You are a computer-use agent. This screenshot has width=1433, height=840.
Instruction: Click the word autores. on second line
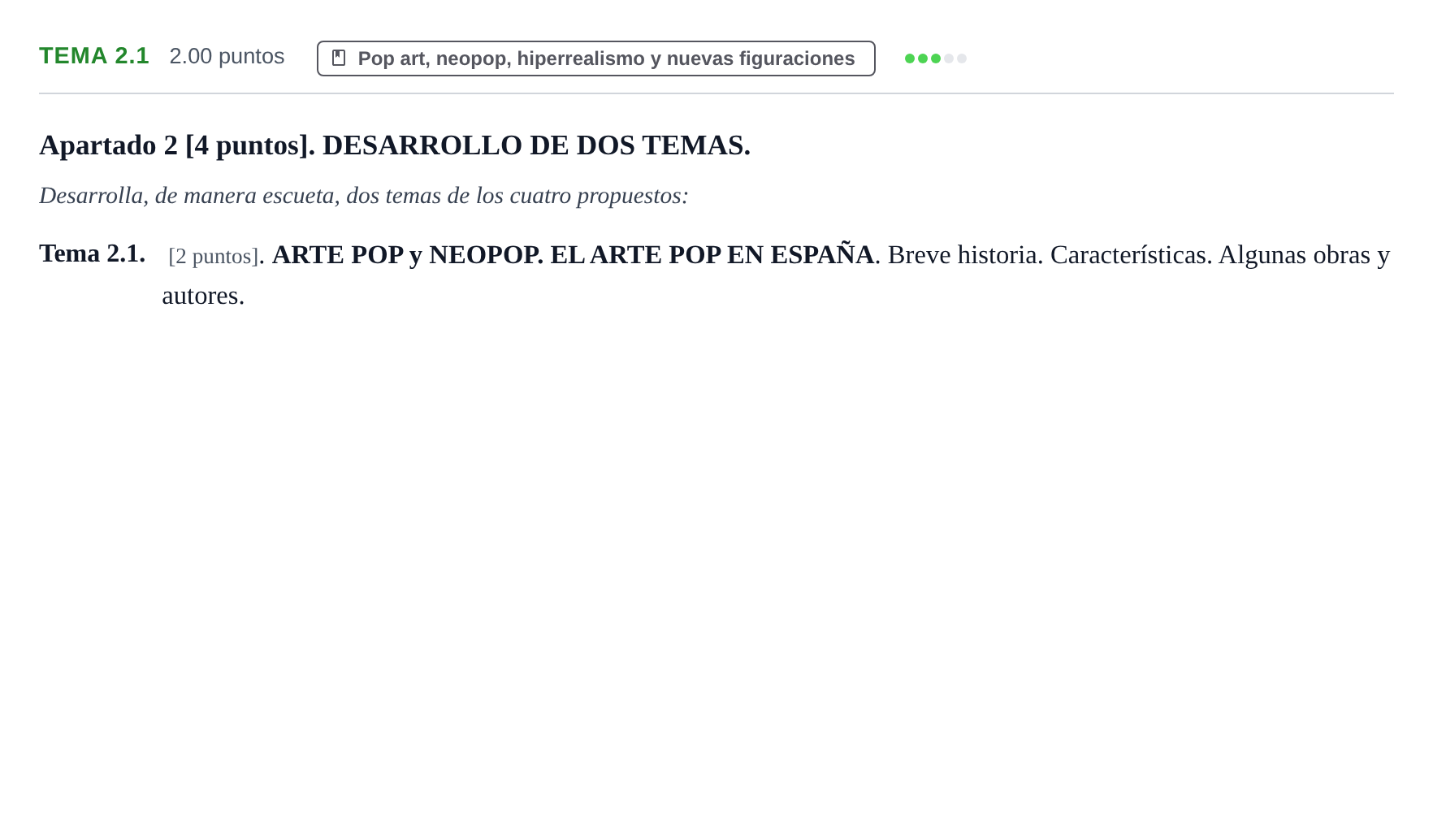coord(203,296)
